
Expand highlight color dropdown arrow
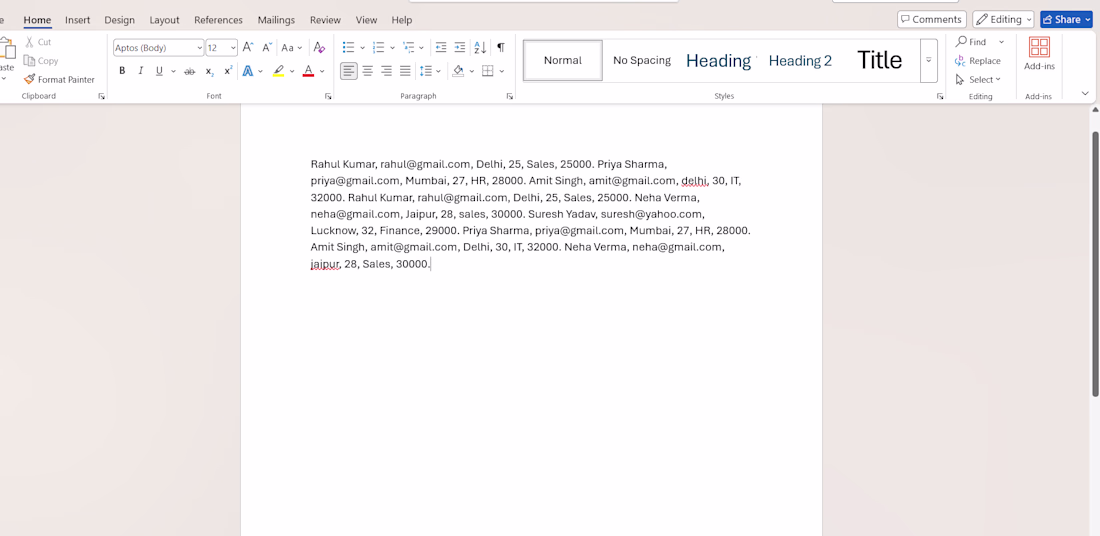coord(293,71)
